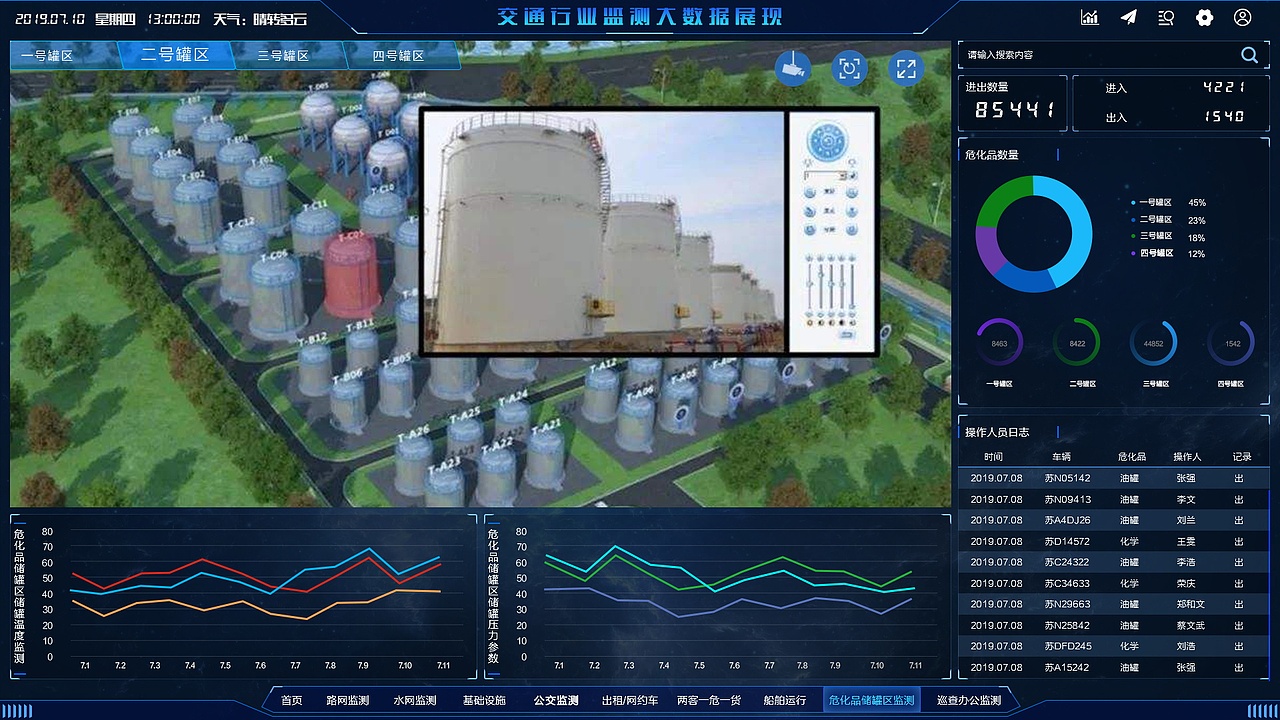The width and height of the screenshot is (1280, 720).
Task: Click log row with vehicle 苏N05142
Action: 1113,478
